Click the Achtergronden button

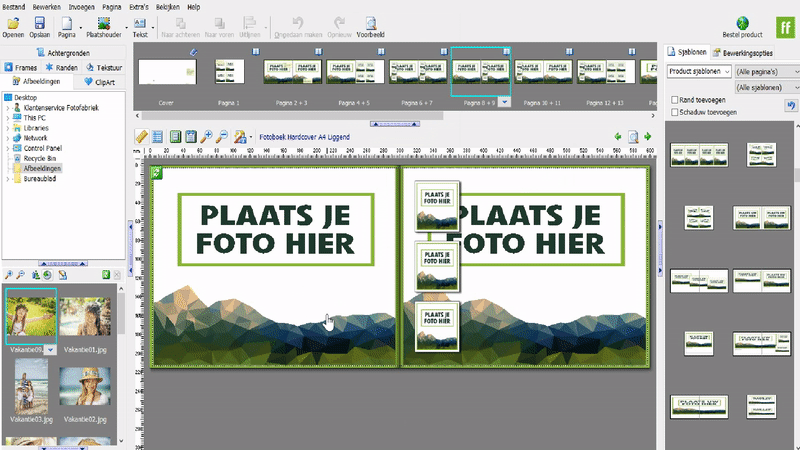(63, 52)
